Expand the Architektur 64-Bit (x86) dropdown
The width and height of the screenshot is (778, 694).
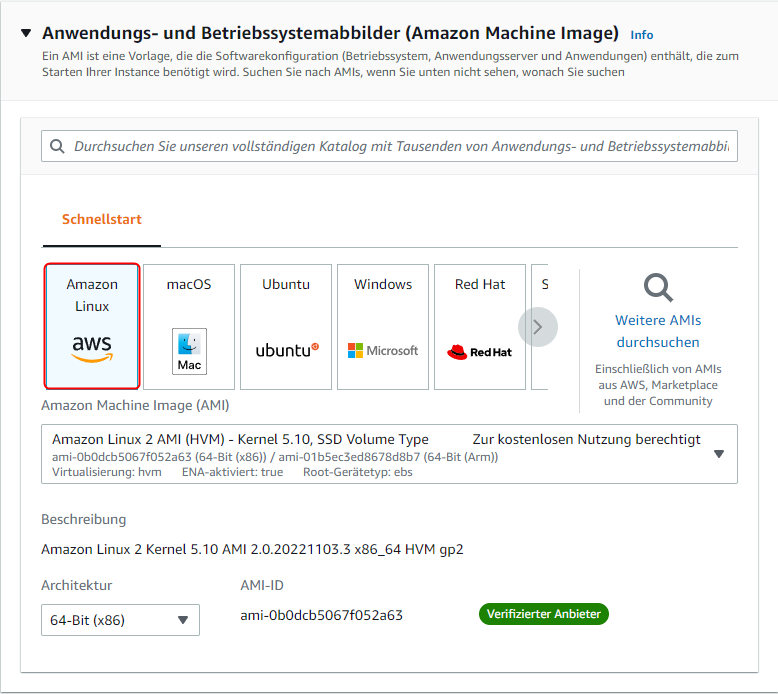[182, 620]
